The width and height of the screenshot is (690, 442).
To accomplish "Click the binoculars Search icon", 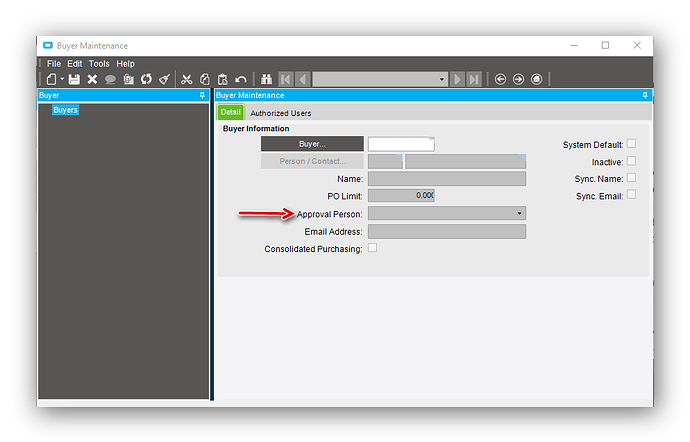I will (266, 79).
